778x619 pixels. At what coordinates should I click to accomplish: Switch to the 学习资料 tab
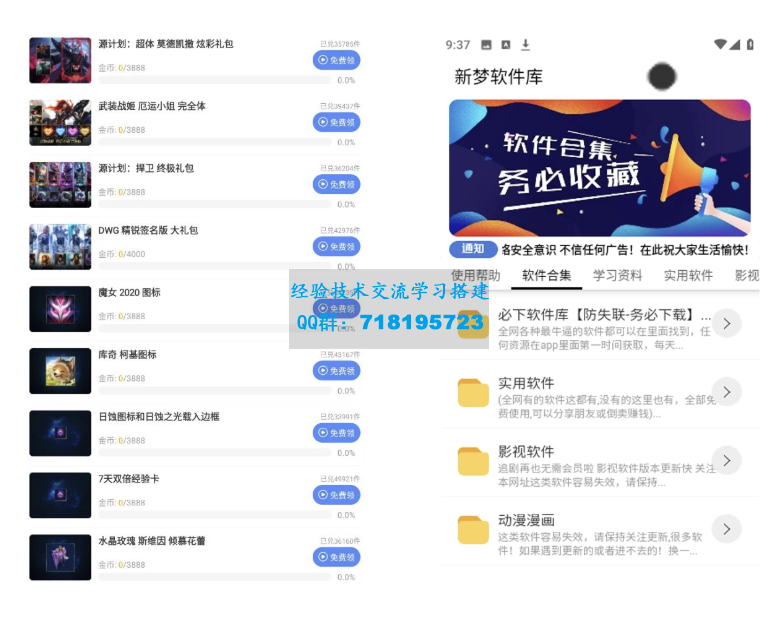click(617, 276)
